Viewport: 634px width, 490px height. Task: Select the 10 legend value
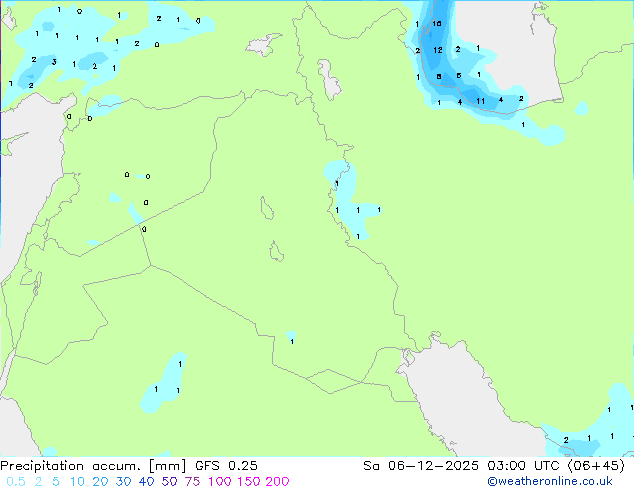click(77, 482)
